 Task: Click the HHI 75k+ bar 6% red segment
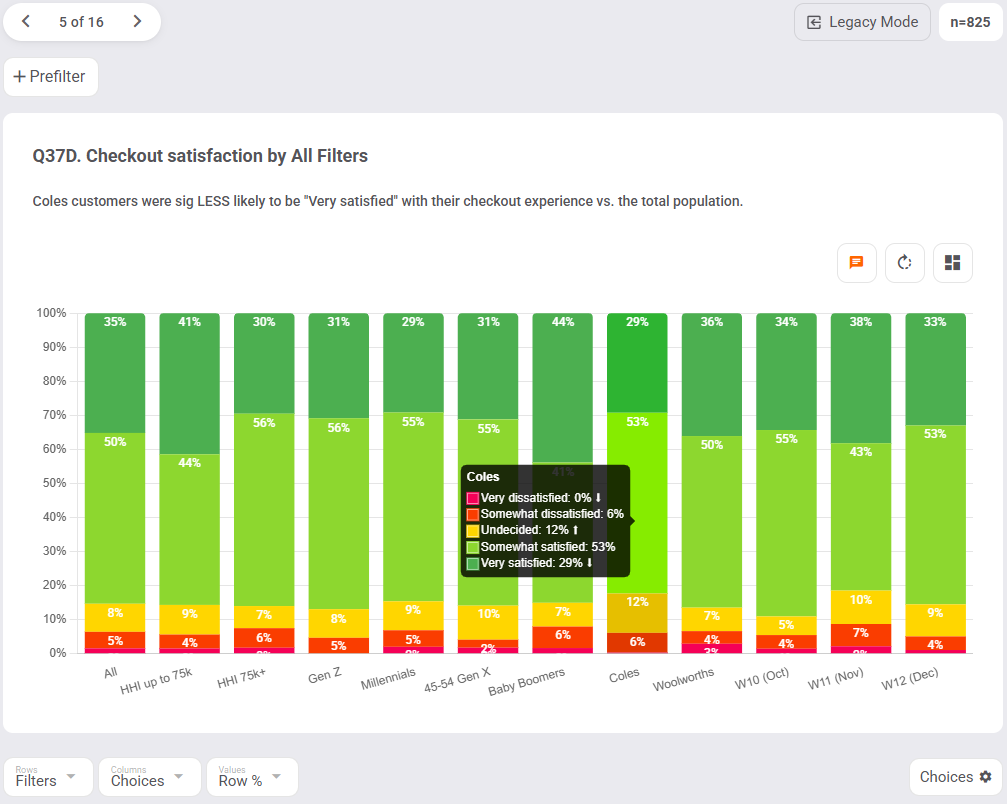coord(264,638)
